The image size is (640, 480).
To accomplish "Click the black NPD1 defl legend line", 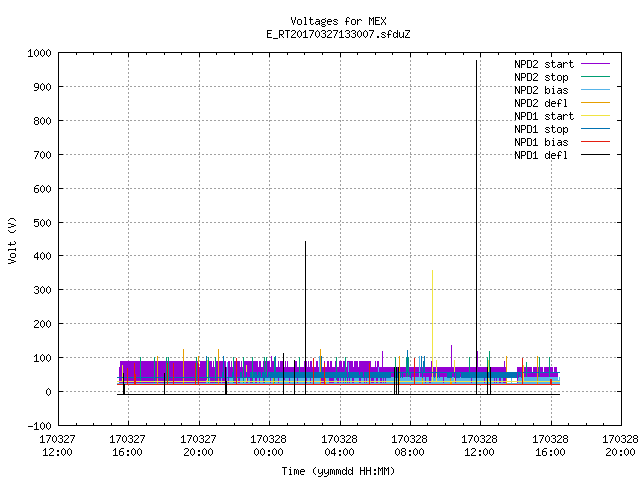I will click(596, 155).
